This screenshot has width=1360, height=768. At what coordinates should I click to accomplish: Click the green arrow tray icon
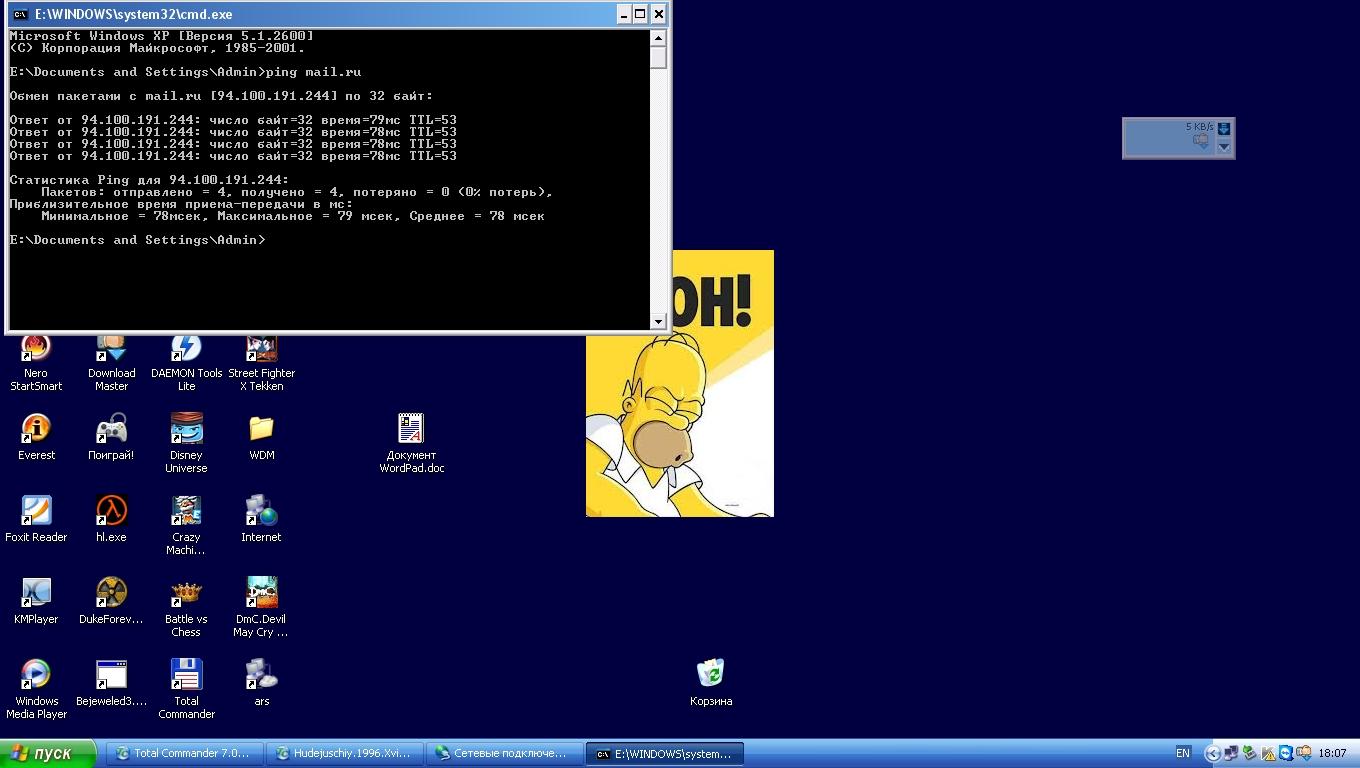pos(1249,753)
